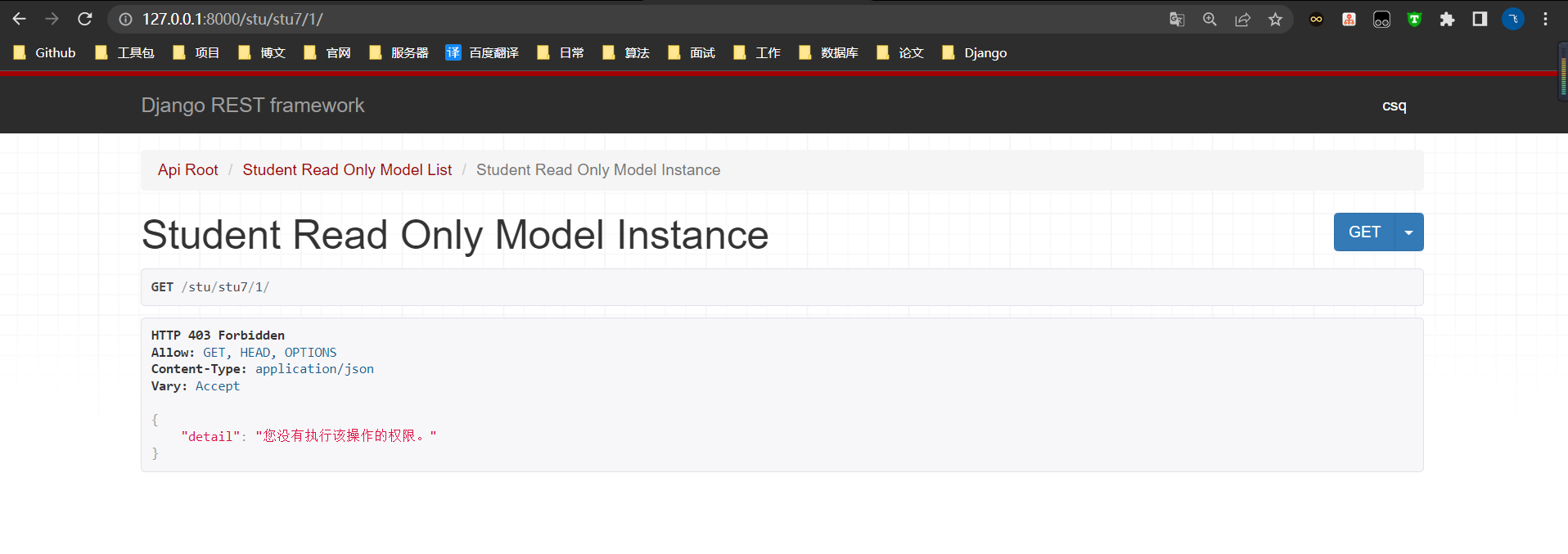Click the GET /stu/stu7/1/ request line
The width and height of the screenshot is (1568, 554).
[x=210, y=287]
